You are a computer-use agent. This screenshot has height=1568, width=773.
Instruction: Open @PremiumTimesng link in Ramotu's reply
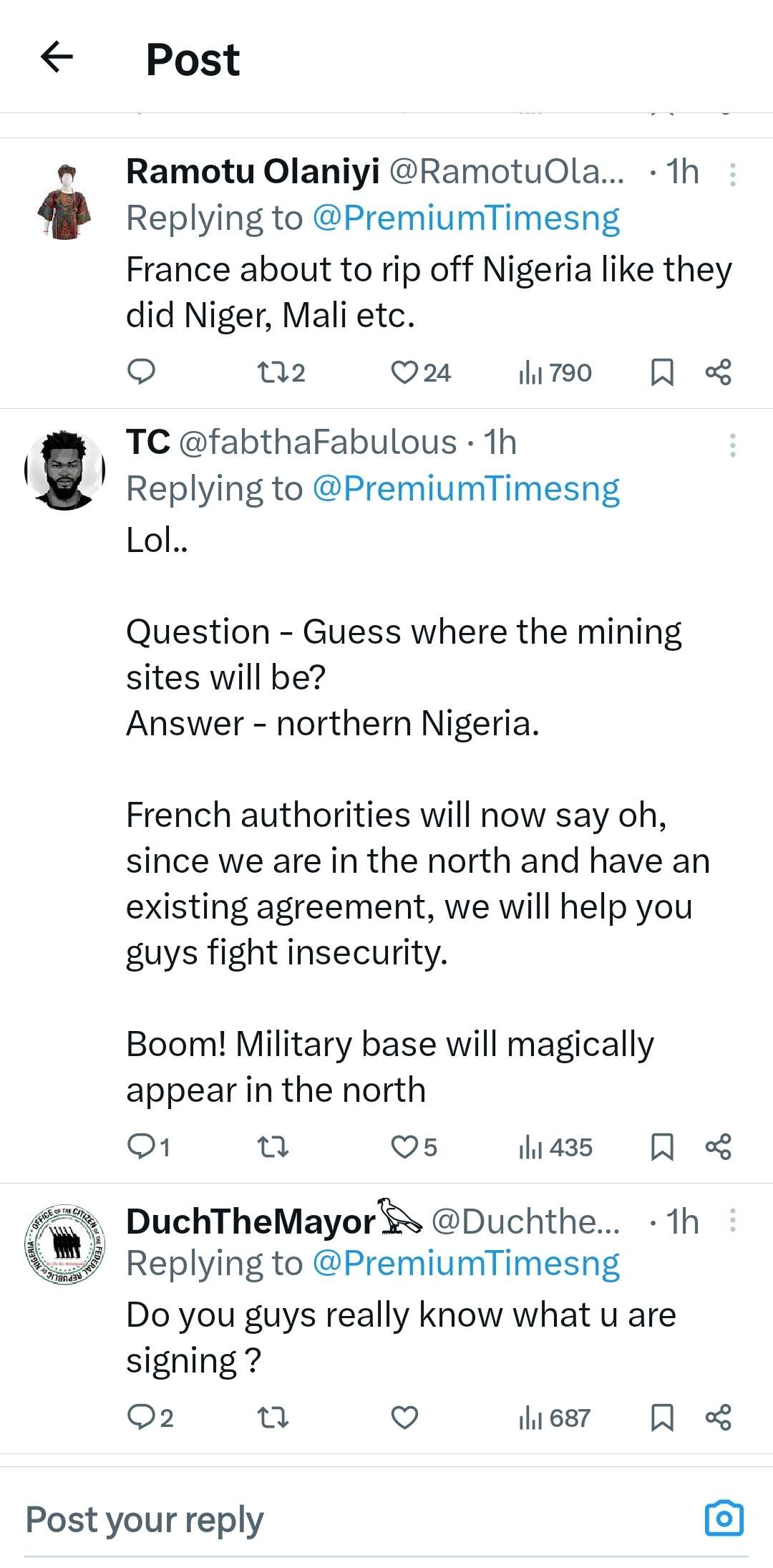(466, 218)
